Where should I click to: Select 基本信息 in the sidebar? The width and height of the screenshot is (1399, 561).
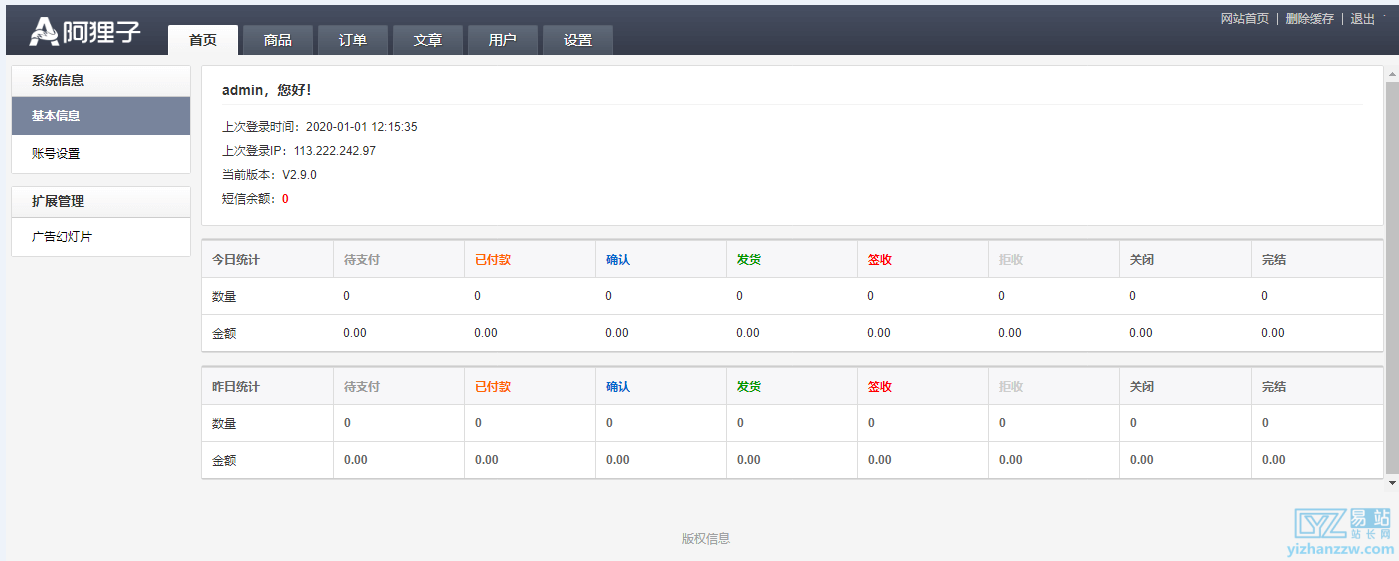pos(100,116)
